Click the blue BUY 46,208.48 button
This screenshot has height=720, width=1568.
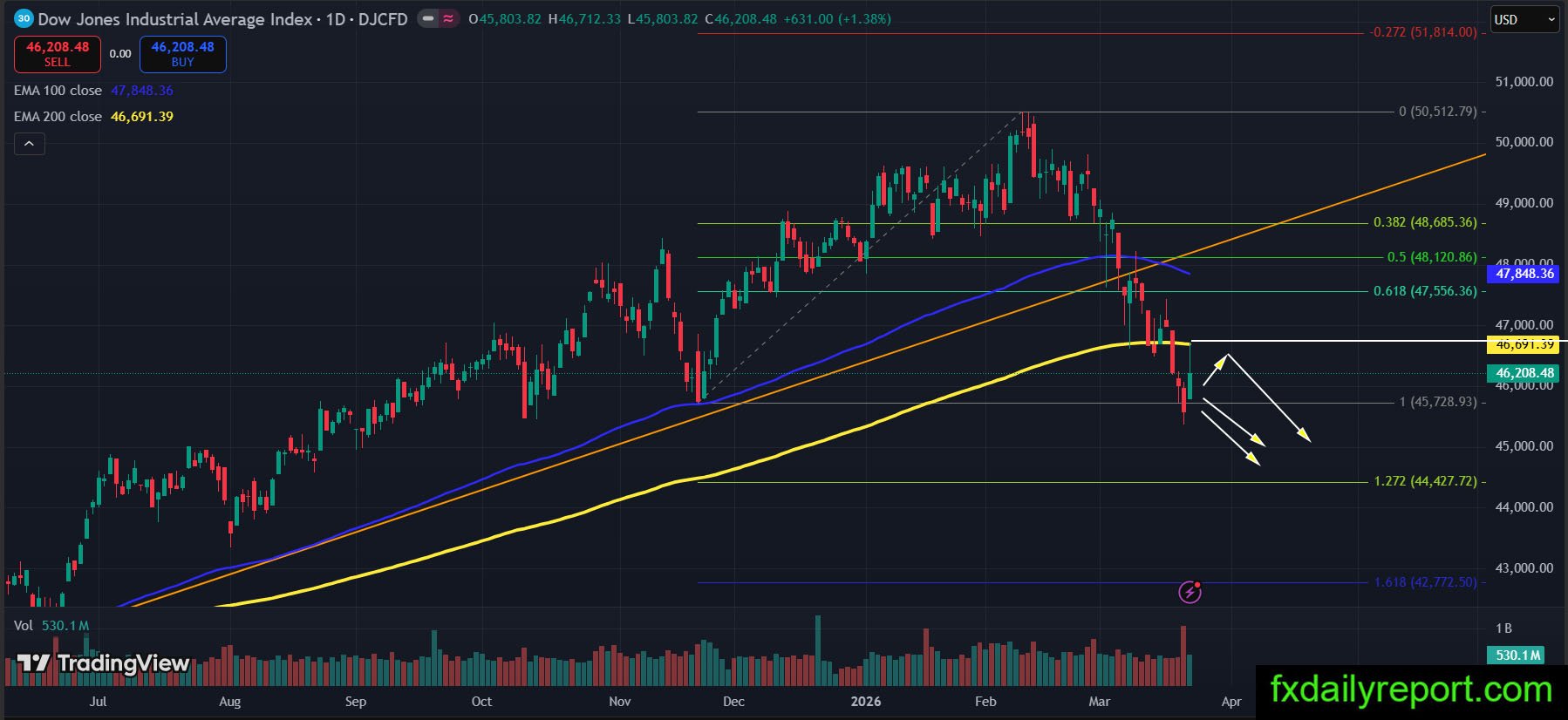tap(183, 54)
